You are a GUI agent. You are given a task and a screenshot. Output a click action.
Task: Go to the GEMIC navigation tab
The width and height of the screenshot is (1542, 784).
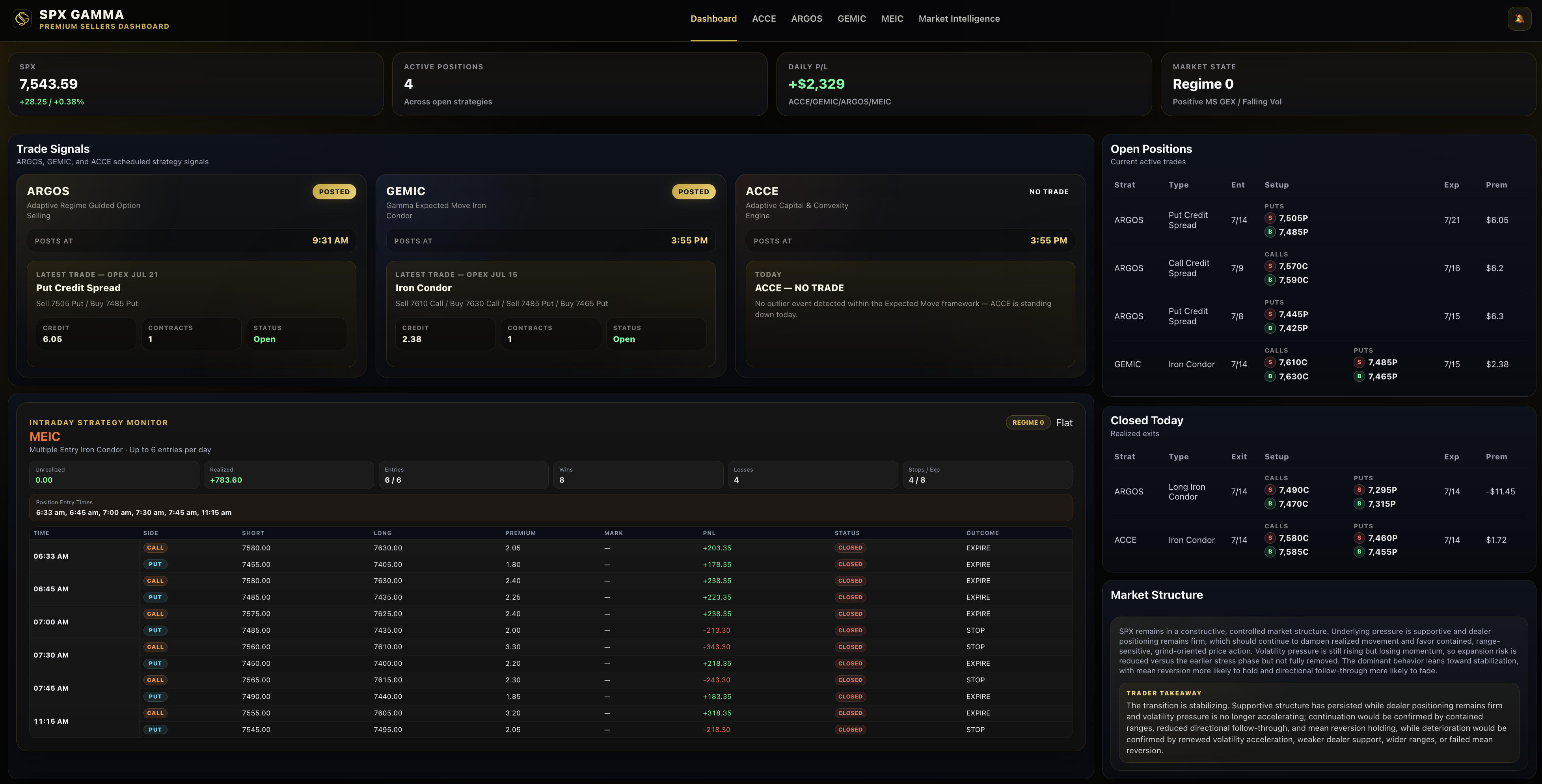click(x=851, y=19)
